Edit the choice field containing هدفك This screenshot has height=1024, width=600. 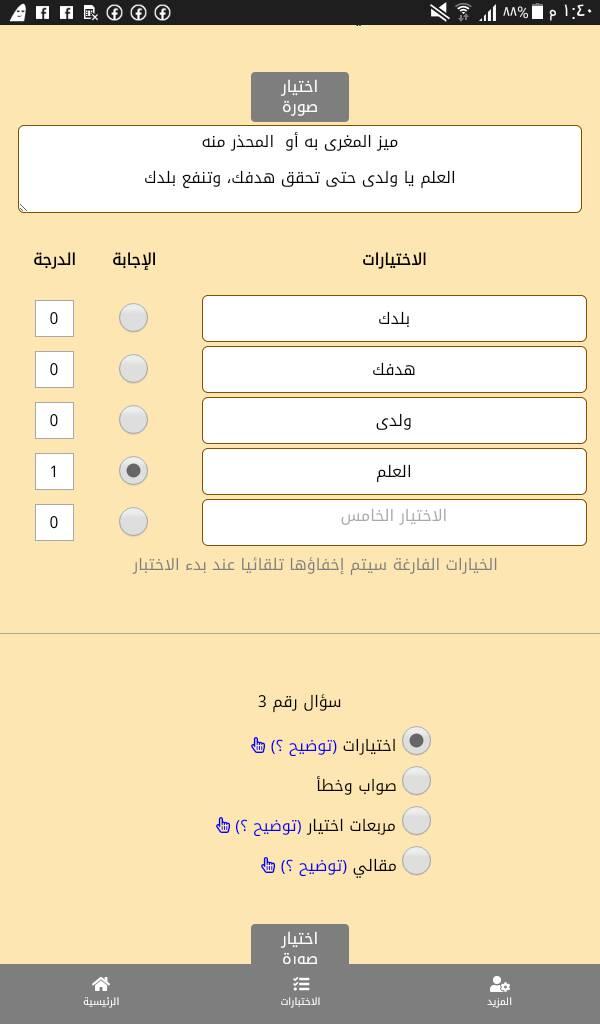click(394, 369)
